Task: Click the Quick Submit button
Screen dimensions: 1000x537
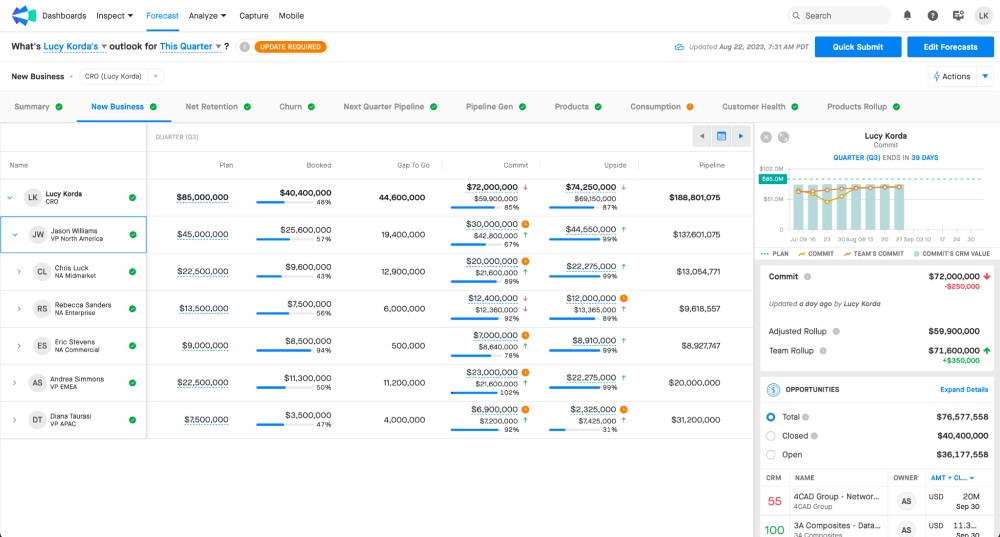Action: click(x=857, y=47)
